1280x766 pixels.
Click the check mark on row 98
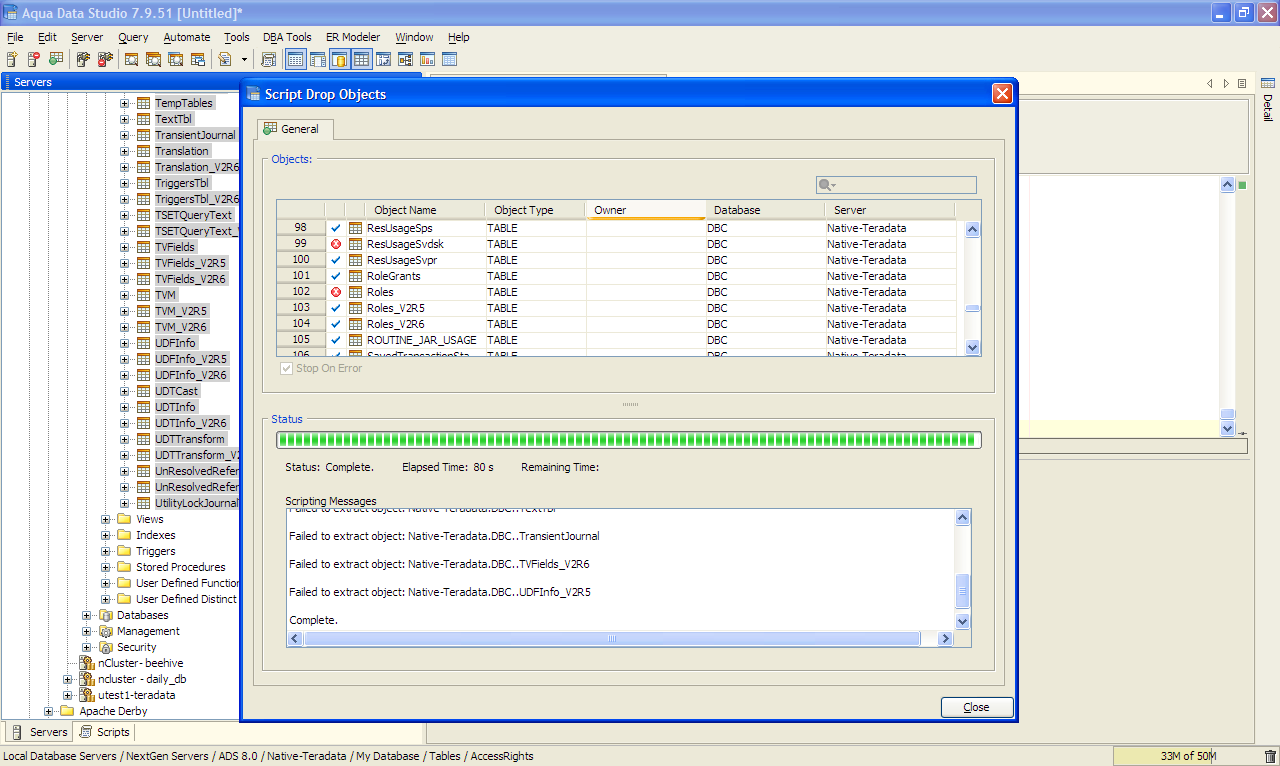(x=336, y=228)
